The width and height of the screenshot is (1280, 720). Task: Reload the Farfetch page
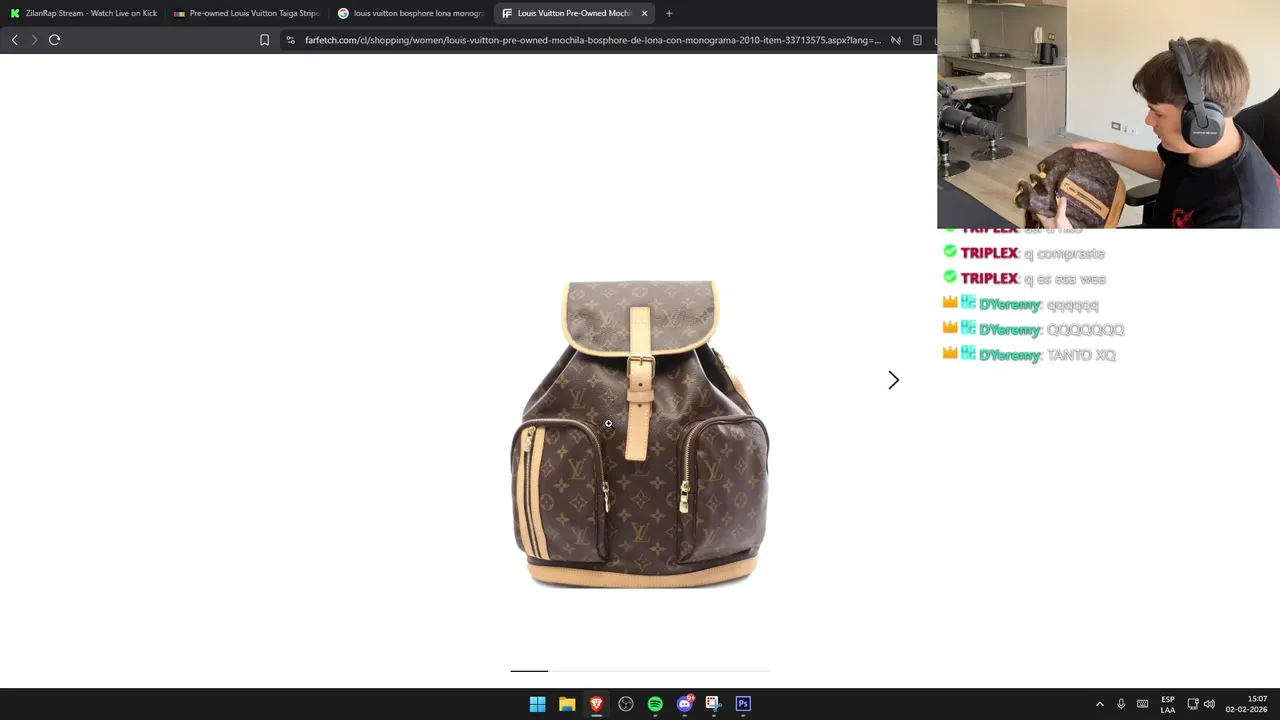(x=54, y=40)
